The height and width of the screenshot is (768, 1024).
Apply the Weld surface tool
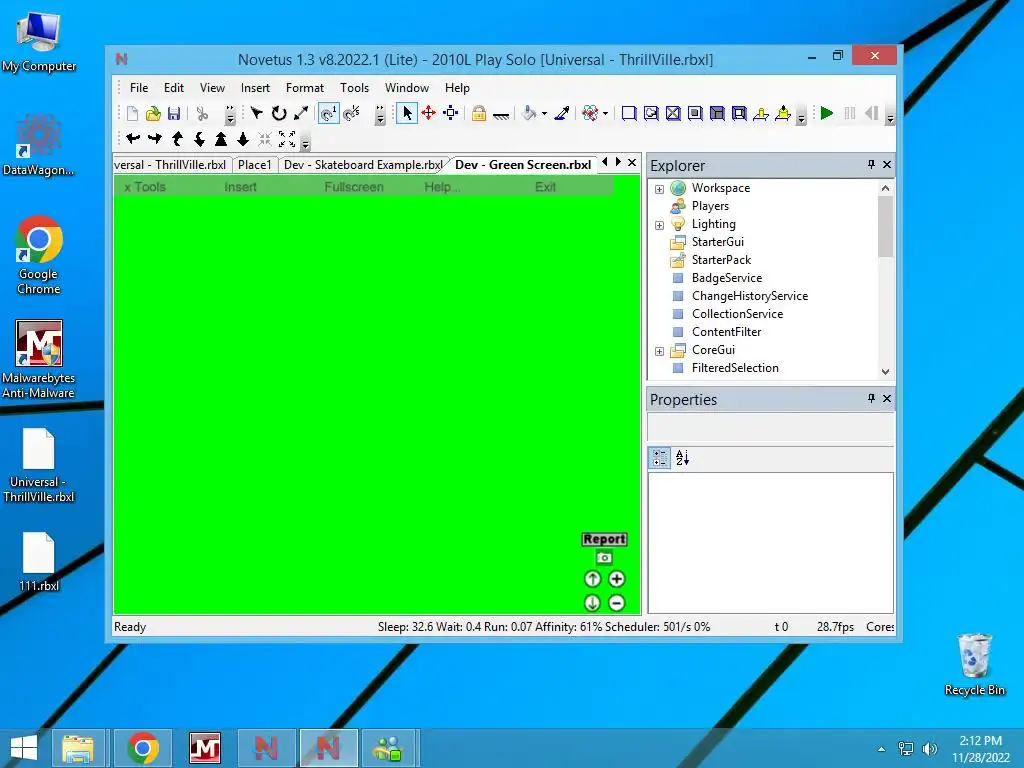[673, 114]
